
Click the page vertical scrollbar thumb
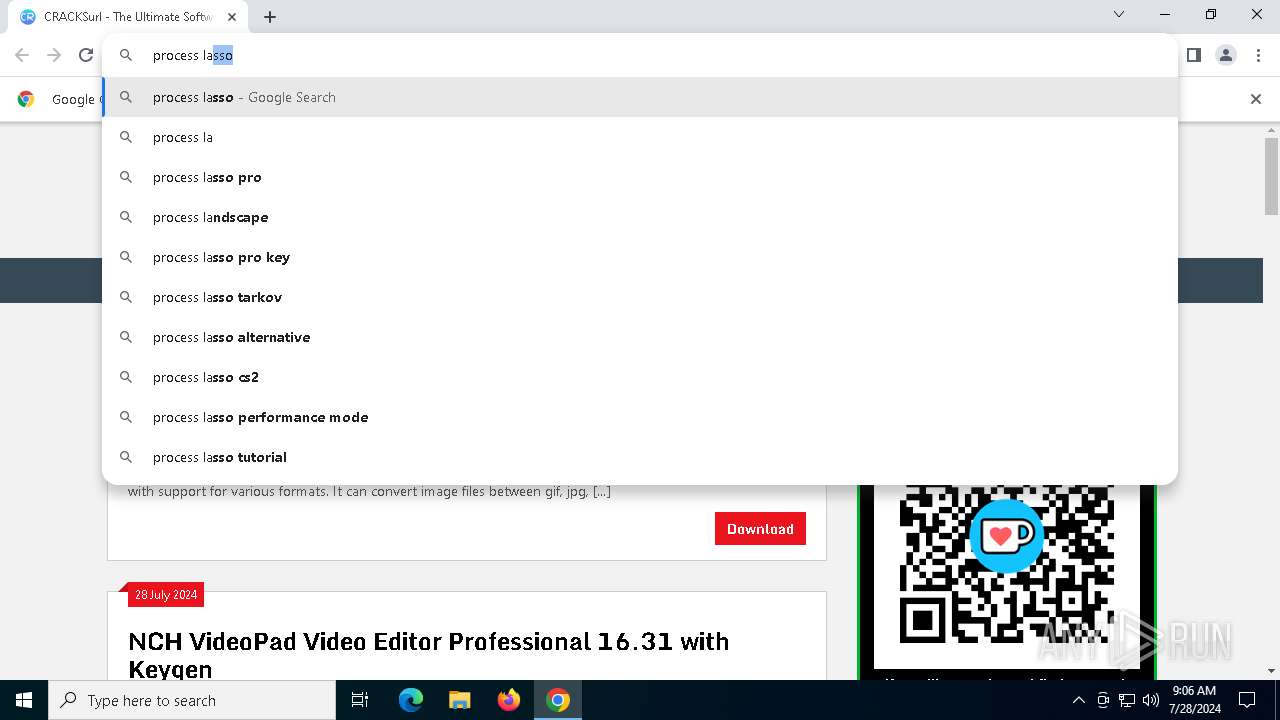tap(1271, 176)
